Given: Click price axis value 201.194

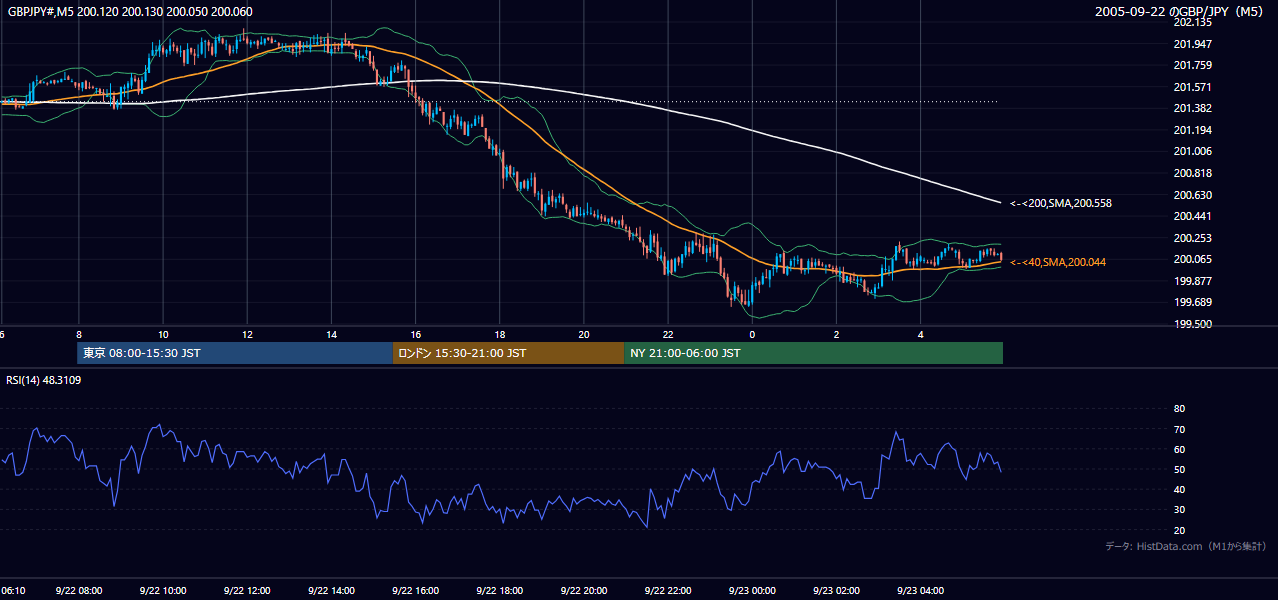Looking at the screenshot, I should pyautogui.click(x=1192, y=130).
